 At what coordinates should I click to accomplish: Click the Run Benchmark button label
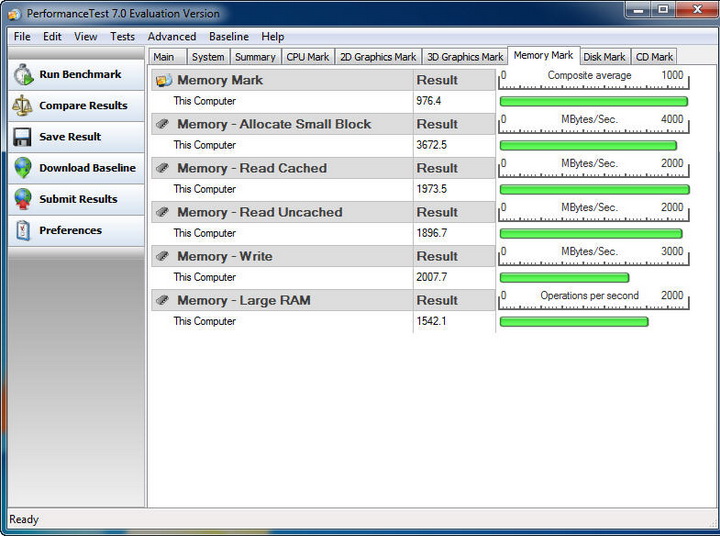click(x=80, y=74)
